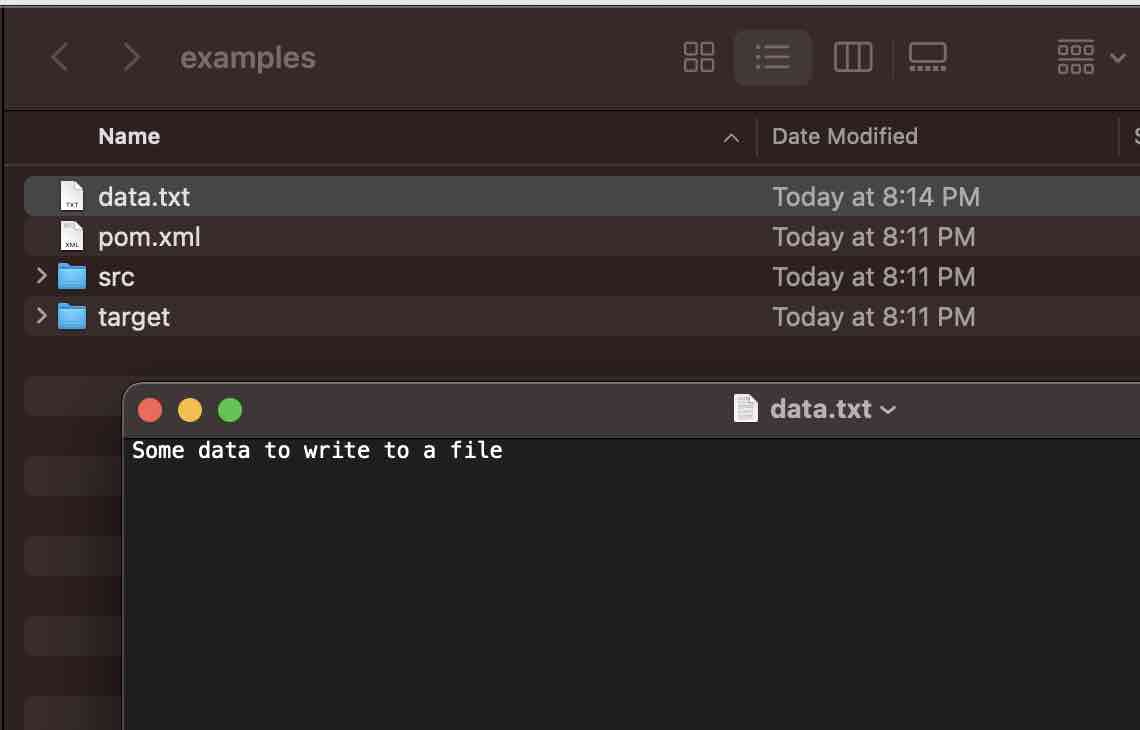Click in the text editor content area

click(x=630, y=580)
